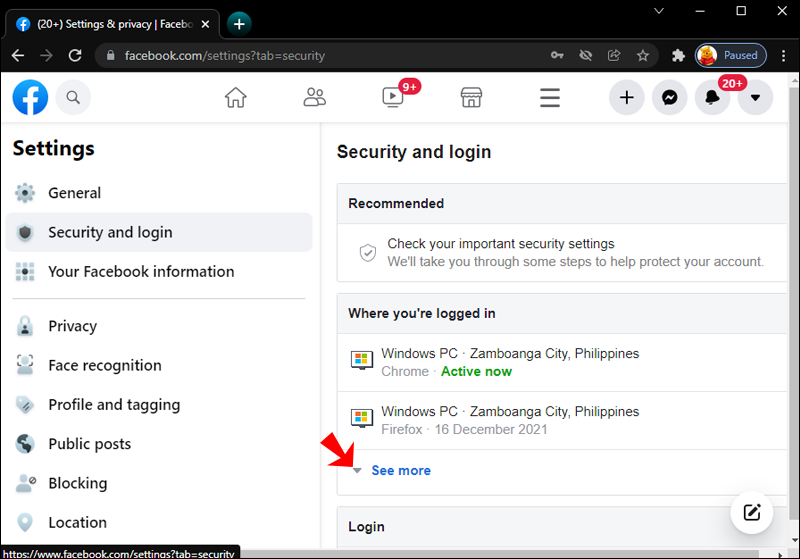
Task: Expand See more logged in devices
Action: coord(400,470)
